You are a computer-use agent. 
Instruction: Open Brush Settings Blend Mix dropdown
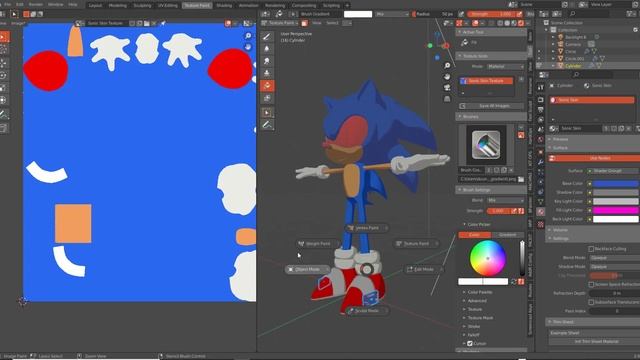click(x=505, y=200)
